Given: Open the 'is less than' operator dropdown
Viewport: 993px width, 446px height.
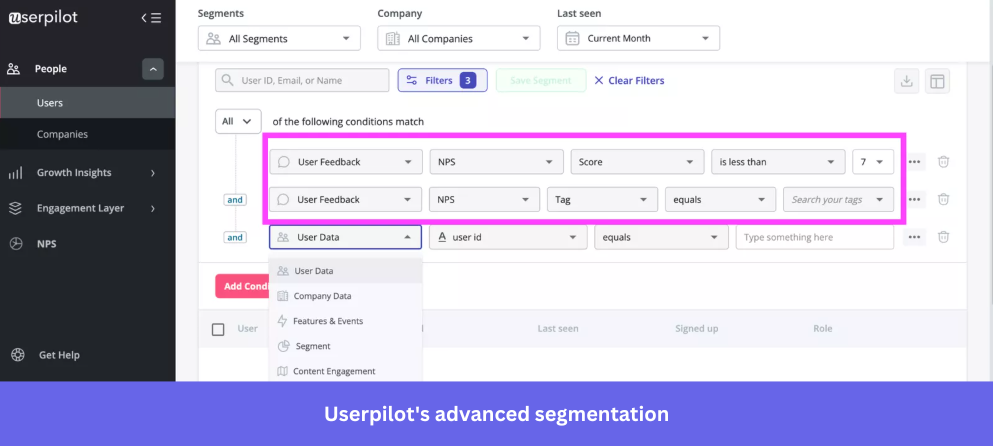Looking at the screenshot, I should point(778,162).
